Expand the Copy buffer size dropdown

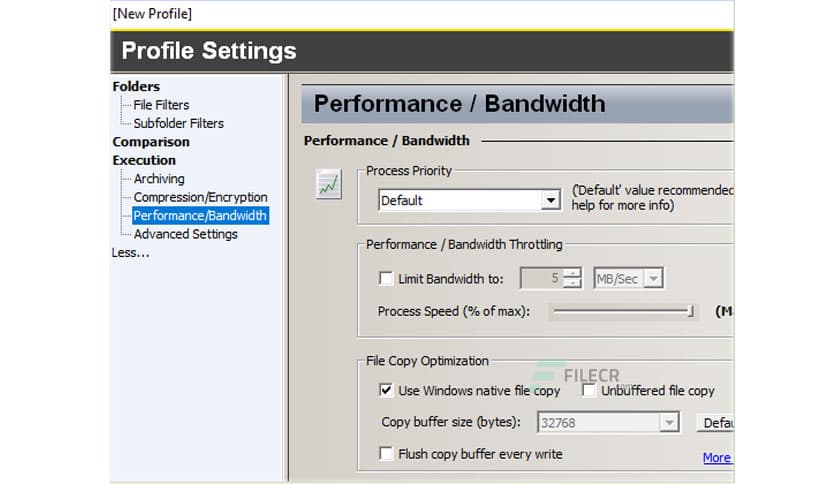click(x=668, y=423)
